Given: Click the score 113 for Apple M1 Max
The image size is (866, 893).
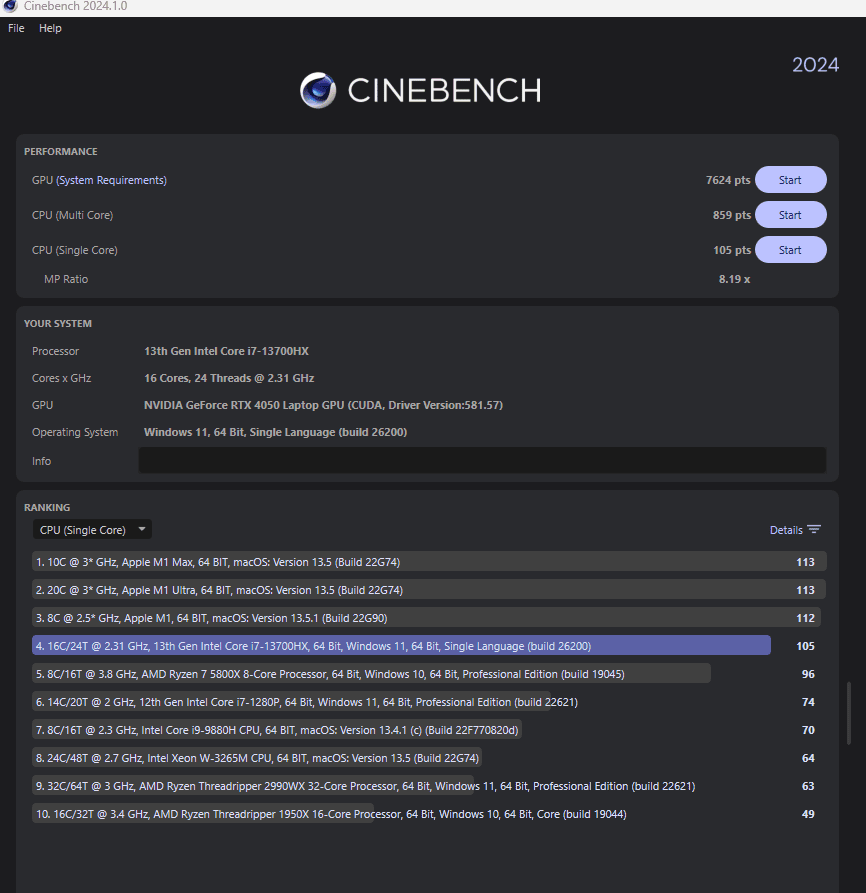Looking at the screenshot, I should [805, 562].
